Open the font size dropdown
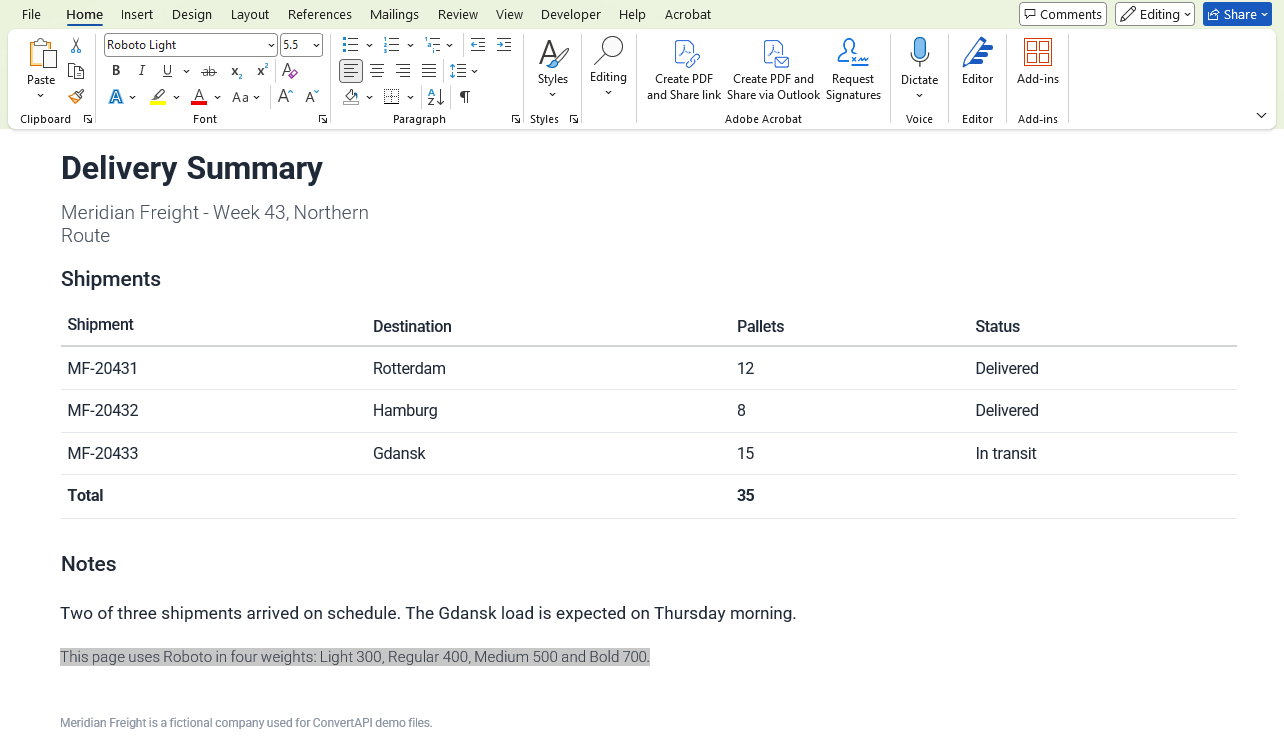This screenshot has height=740, width=1284. (317, 45)
